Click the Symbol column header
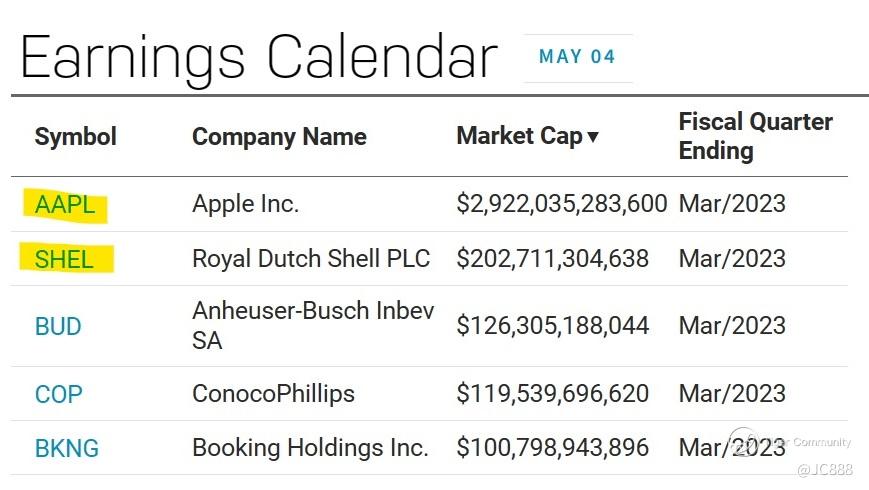The image size is (869, 490). click(75, 137)
